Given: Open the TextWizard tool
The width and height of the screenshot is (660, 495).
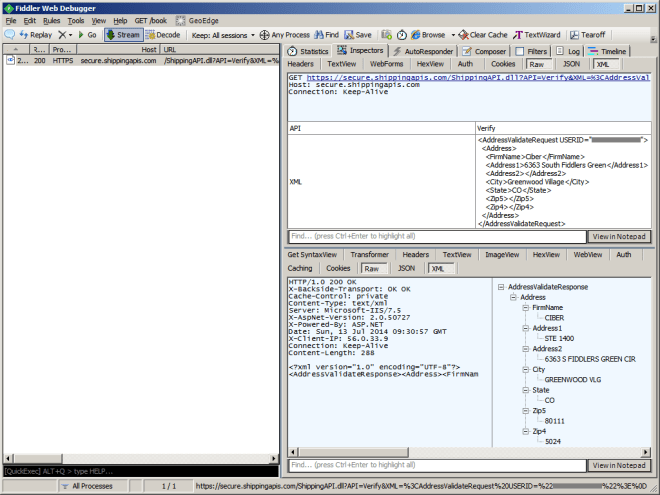Looking at the screenshot, I should click(539, 34).
